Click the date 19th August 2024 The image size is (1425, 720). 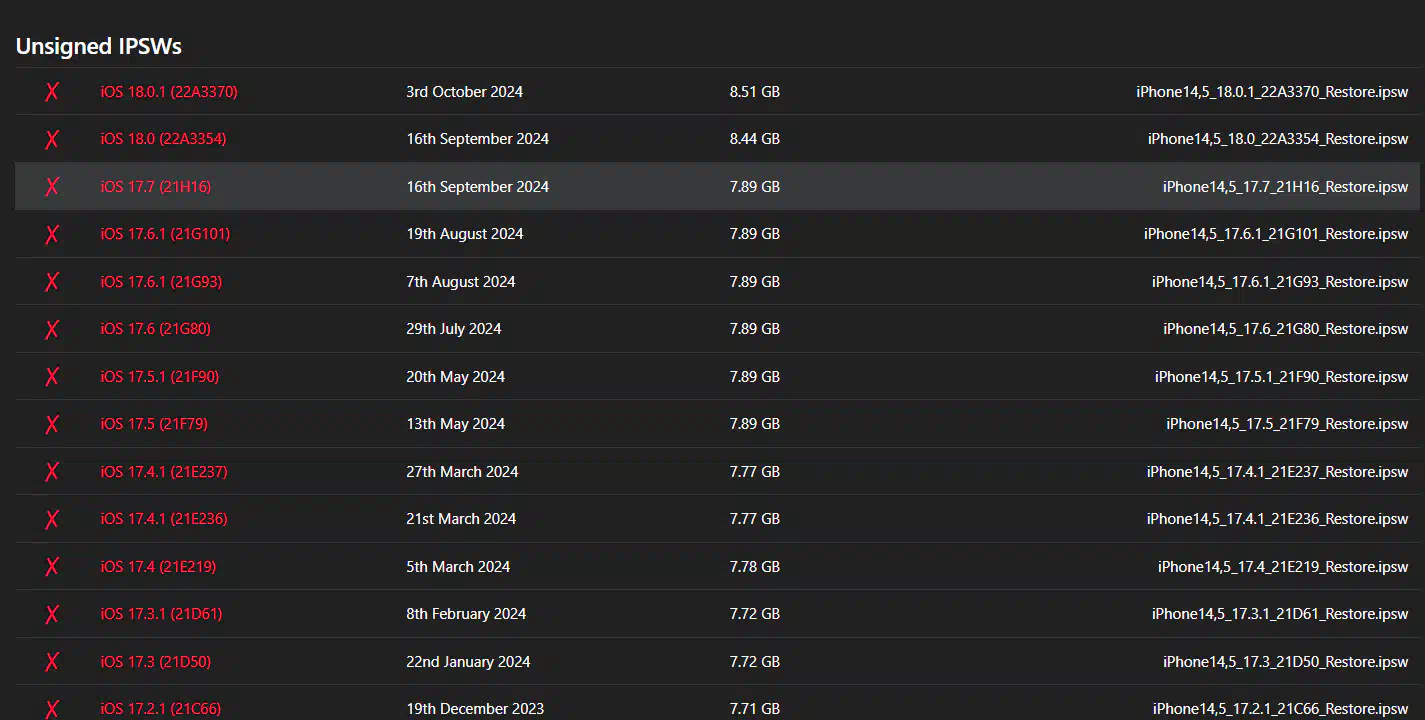[x=465, y=234]
